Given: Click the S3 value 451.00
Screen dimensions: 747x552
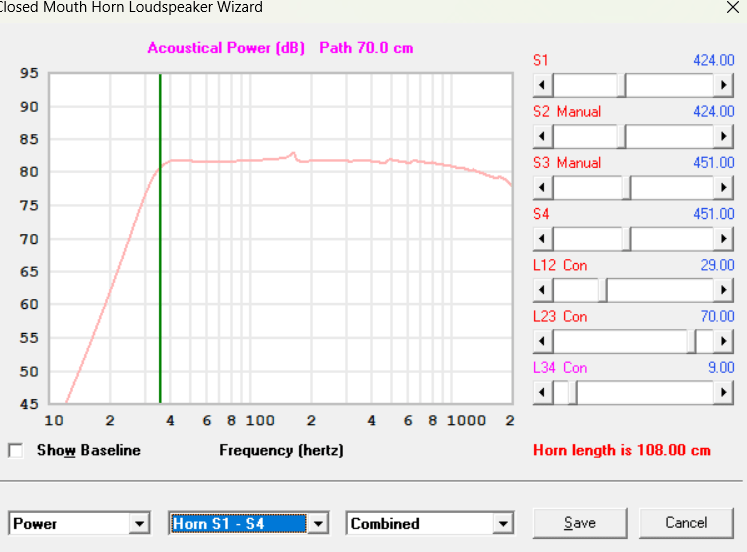Looking at the screenshot, I should (x=714, y=163).
